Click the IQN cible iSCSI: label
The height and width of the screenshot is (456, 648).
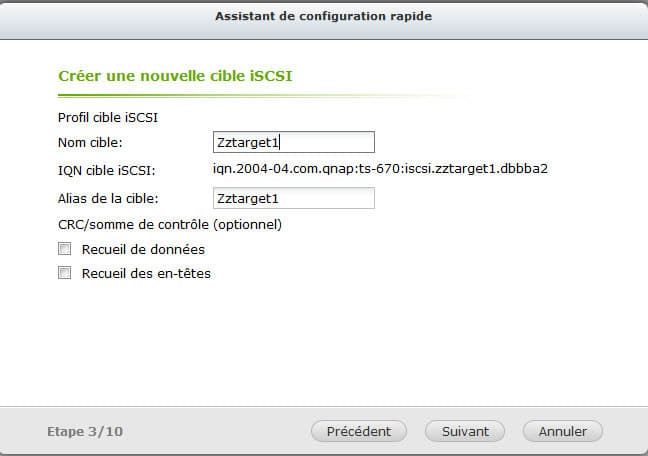tap(107, 170)
